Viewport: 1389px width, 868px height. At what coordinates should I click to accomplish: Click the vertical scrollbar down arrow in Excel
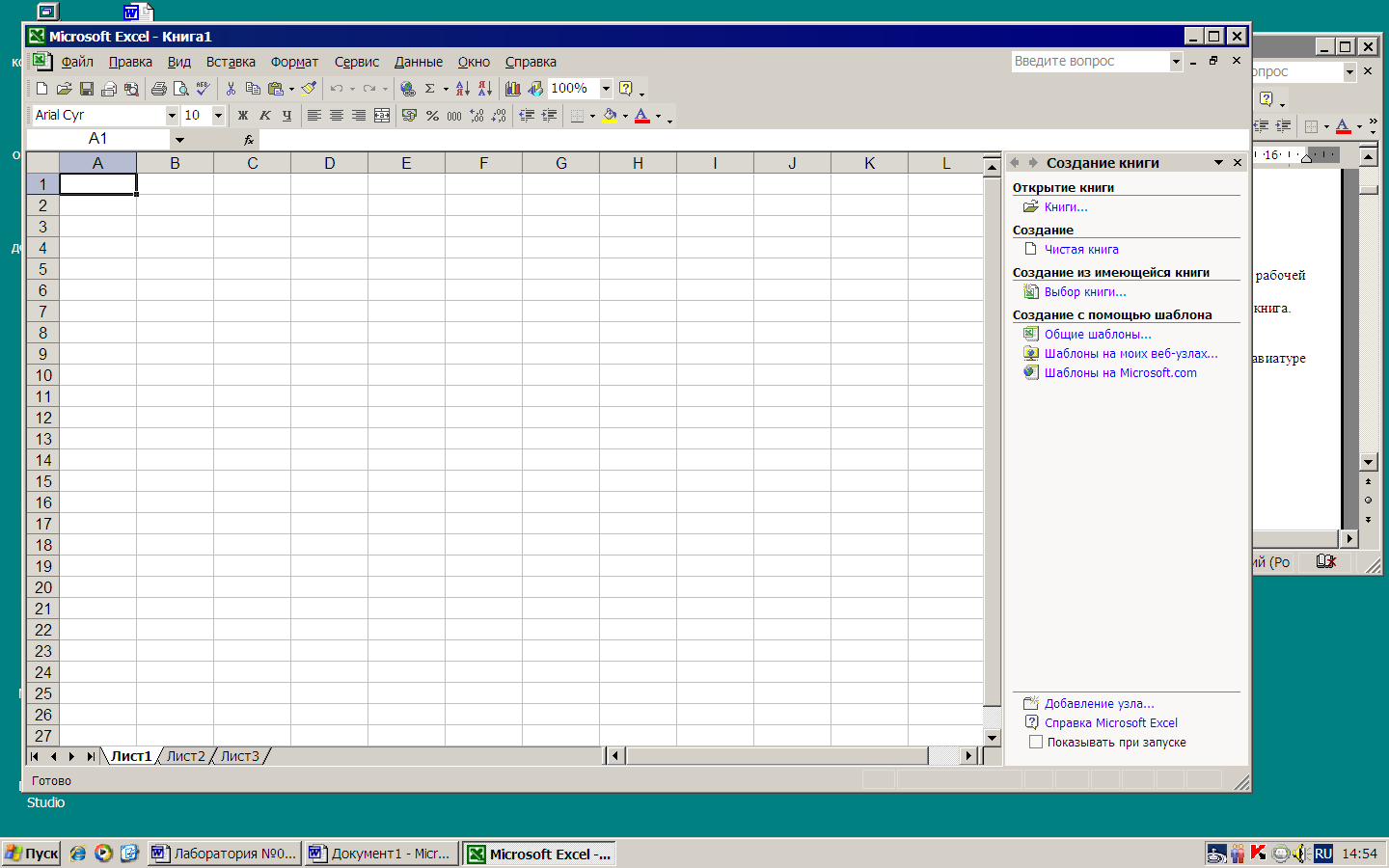(992, 737)
